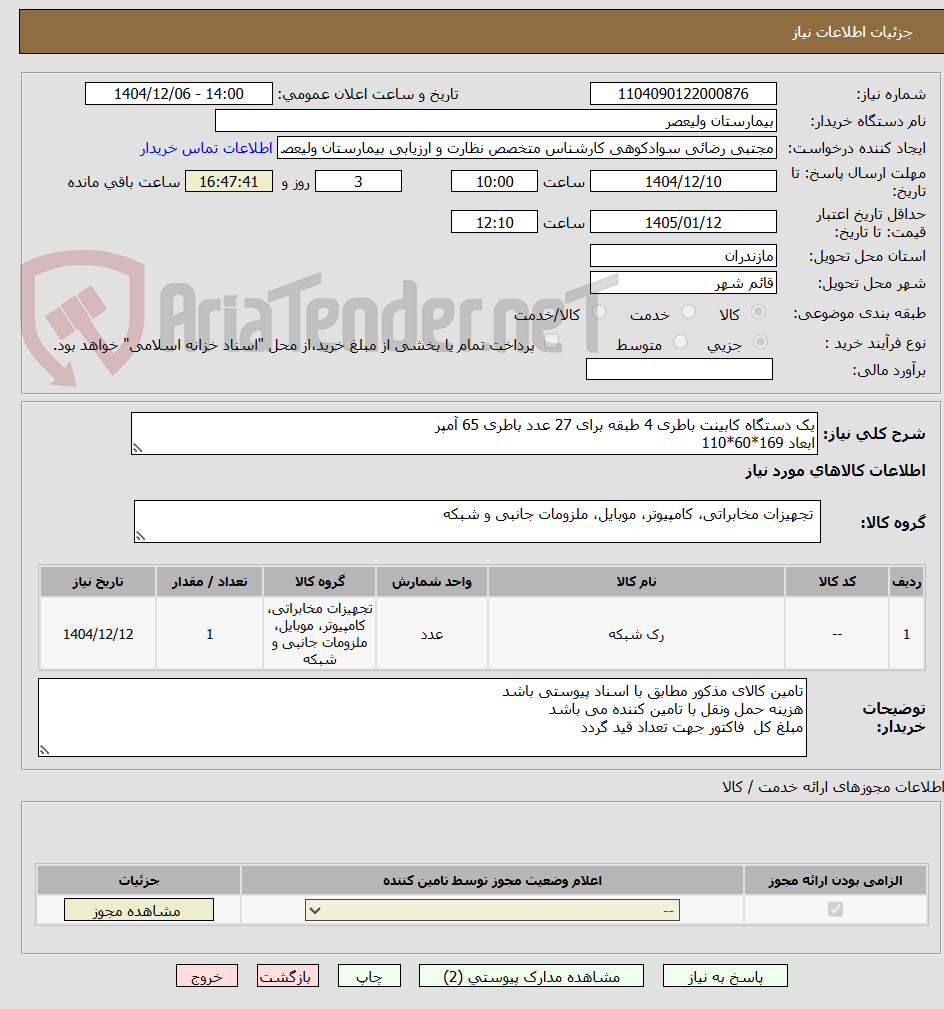This screenshot has width=944, height=1009.
Task: Click the response deadline date 1404/12/10
Action: click(683, 181)
